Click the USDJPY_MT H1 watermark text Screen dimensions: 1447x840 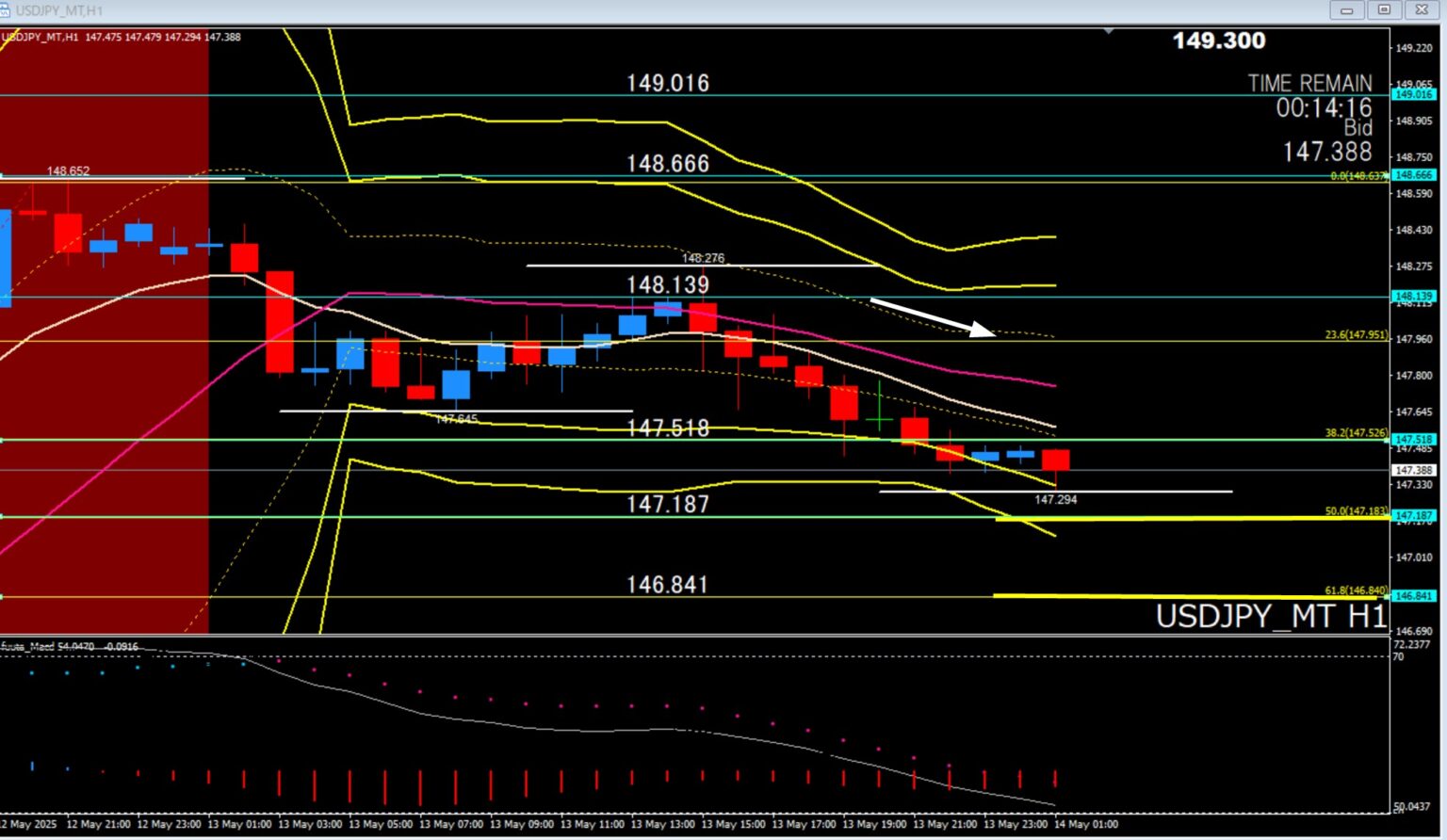[1271, 616]
